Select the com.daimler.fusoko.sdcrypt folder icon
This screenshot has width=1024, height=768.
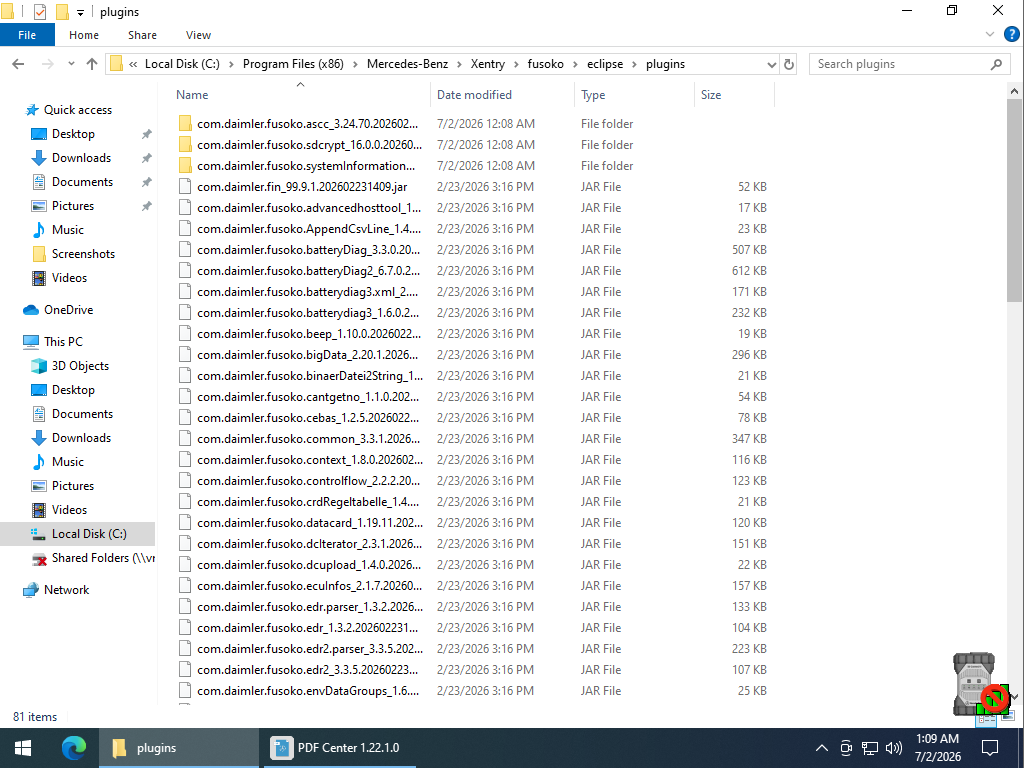coord(185,144)
